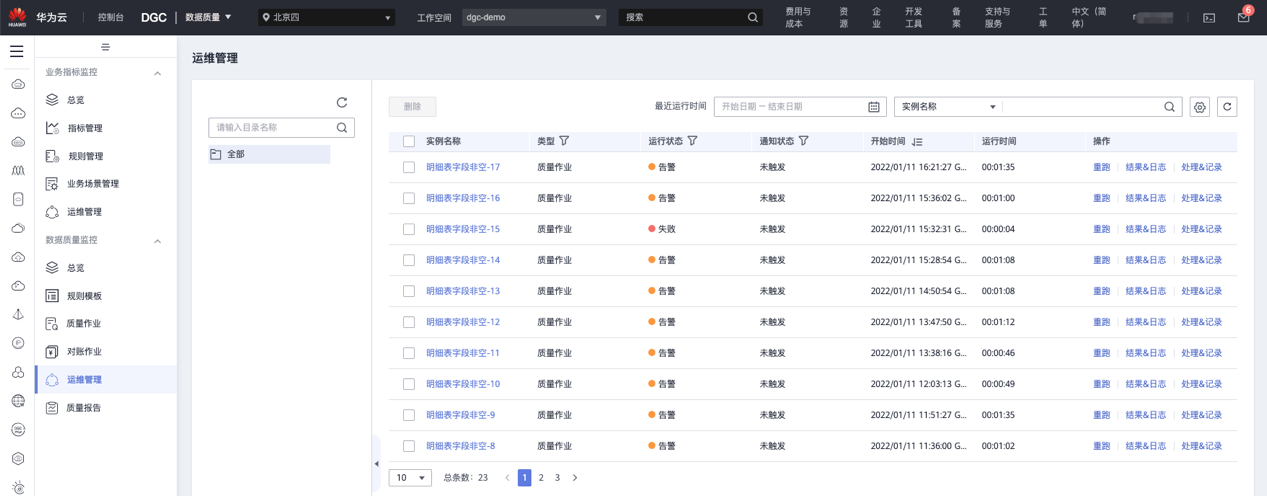1267x496 pixels.
Task: Check the row 明细表字段非空-16
Action: 409,198
